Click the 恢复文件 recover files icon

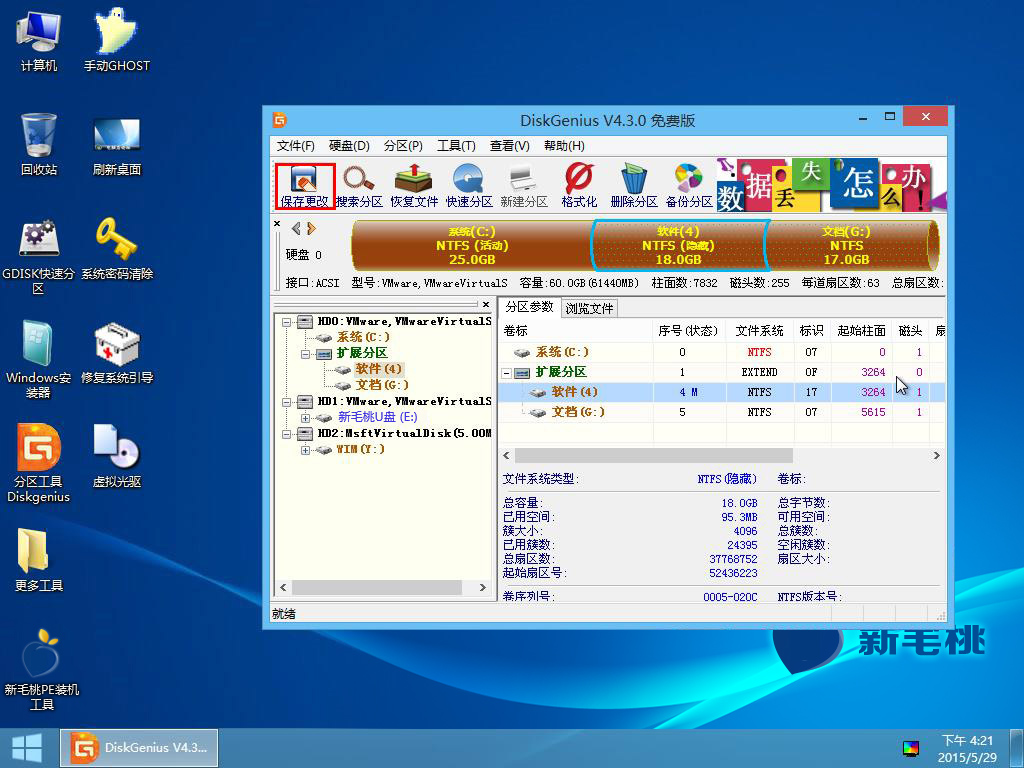coord(414,186)
